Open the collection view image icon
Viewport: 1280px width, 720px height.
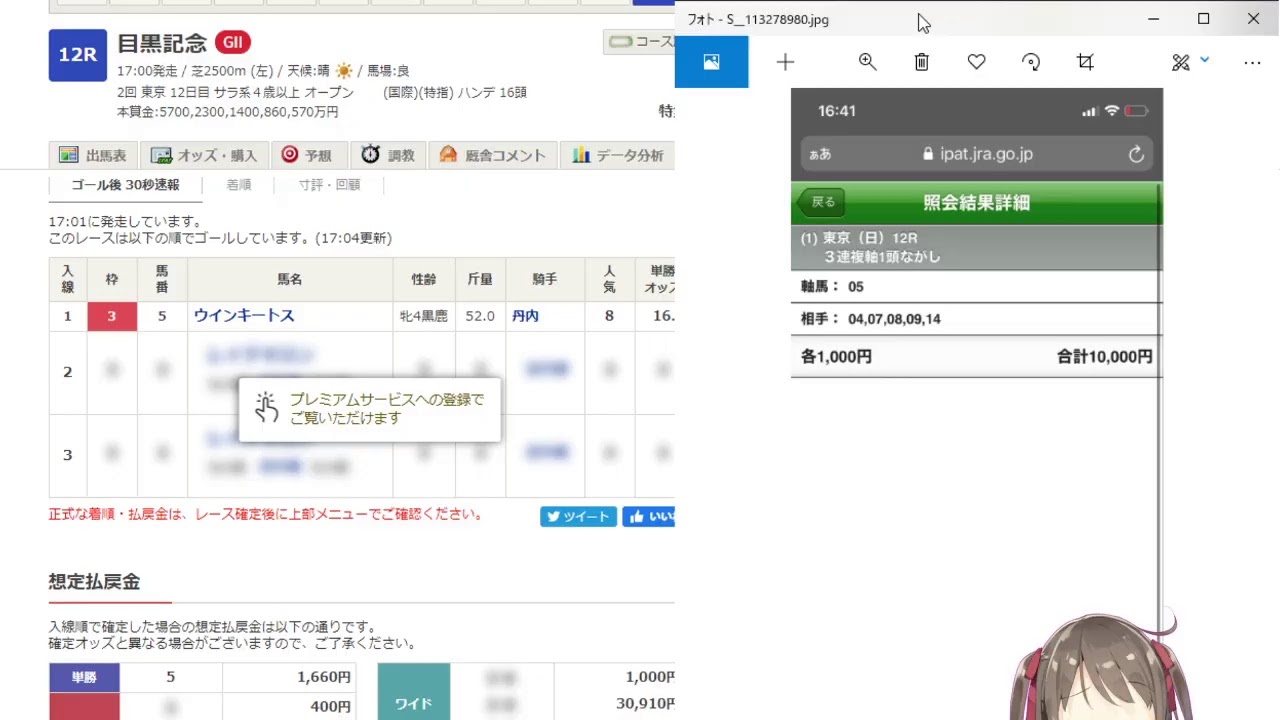(711, 62)
